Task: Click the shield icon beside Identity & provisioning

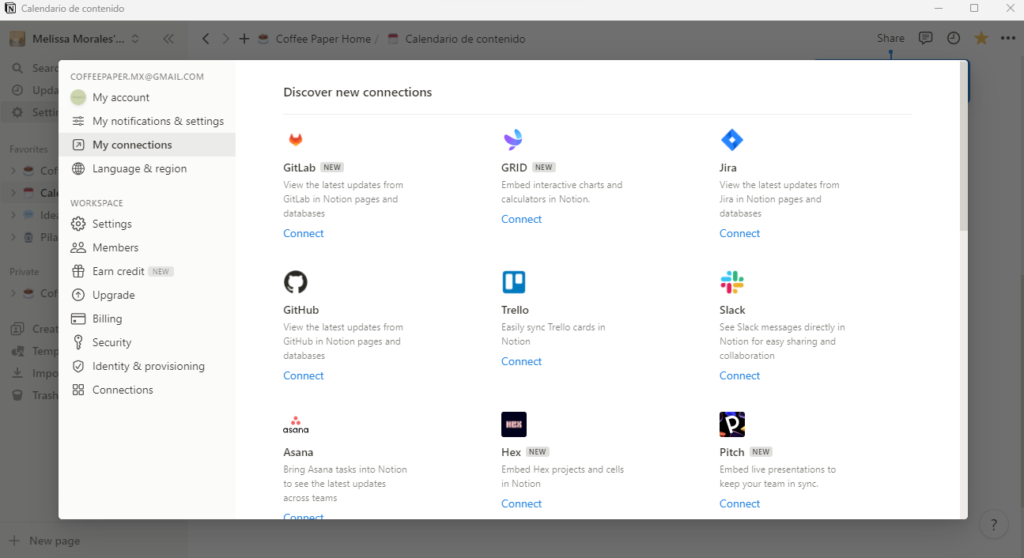Action: pos(78,366)
